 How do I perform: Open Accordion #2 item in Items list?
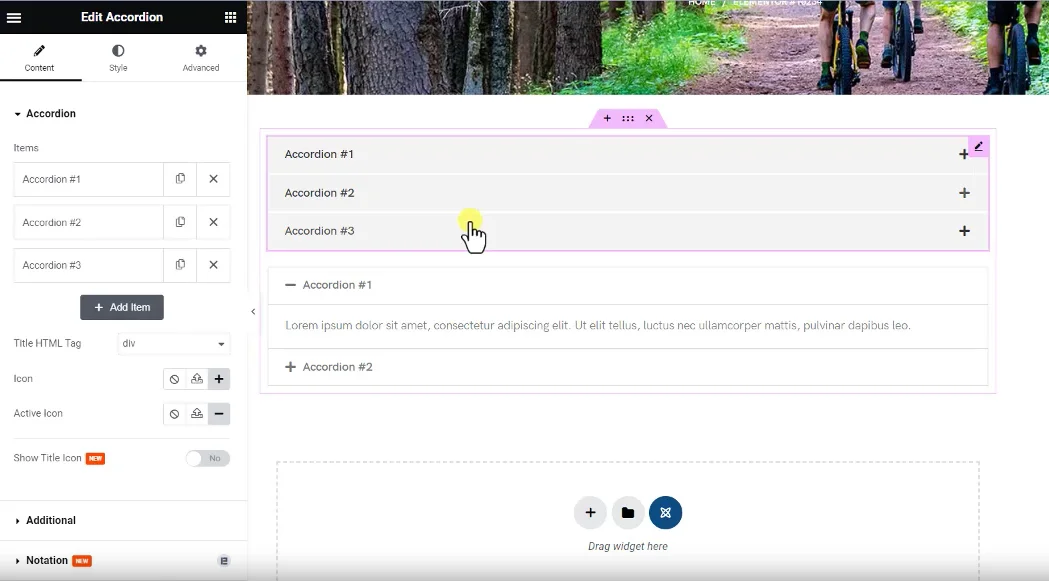coord(88,222)
